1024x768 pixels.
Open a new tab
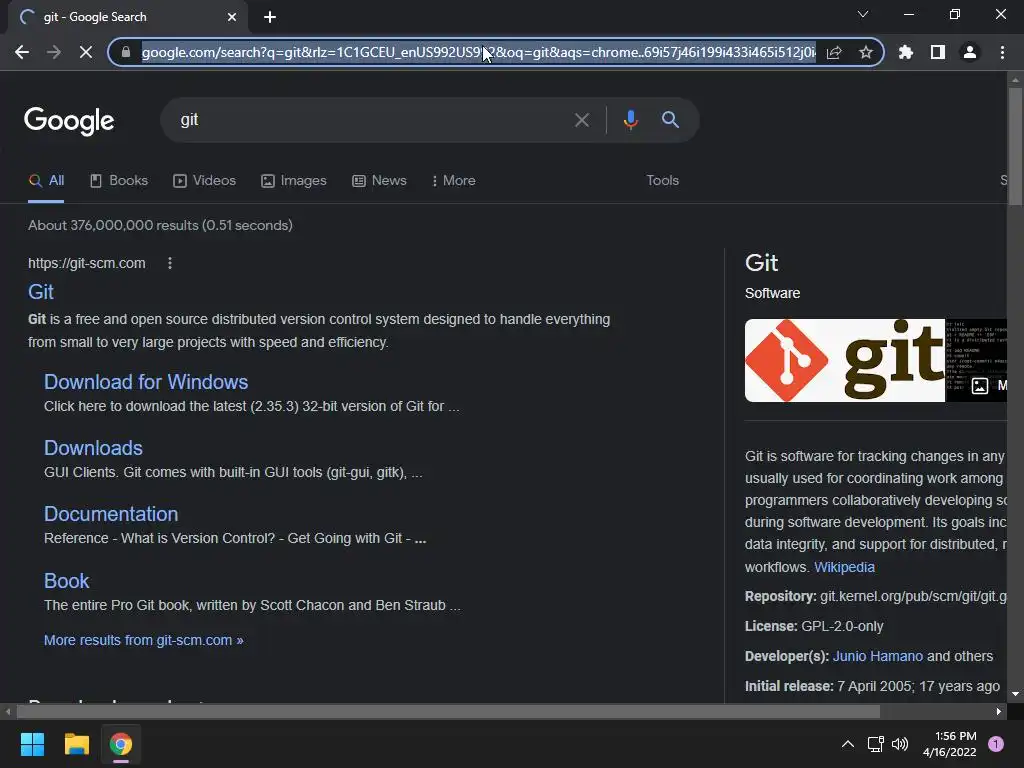[x=270, y=17]
